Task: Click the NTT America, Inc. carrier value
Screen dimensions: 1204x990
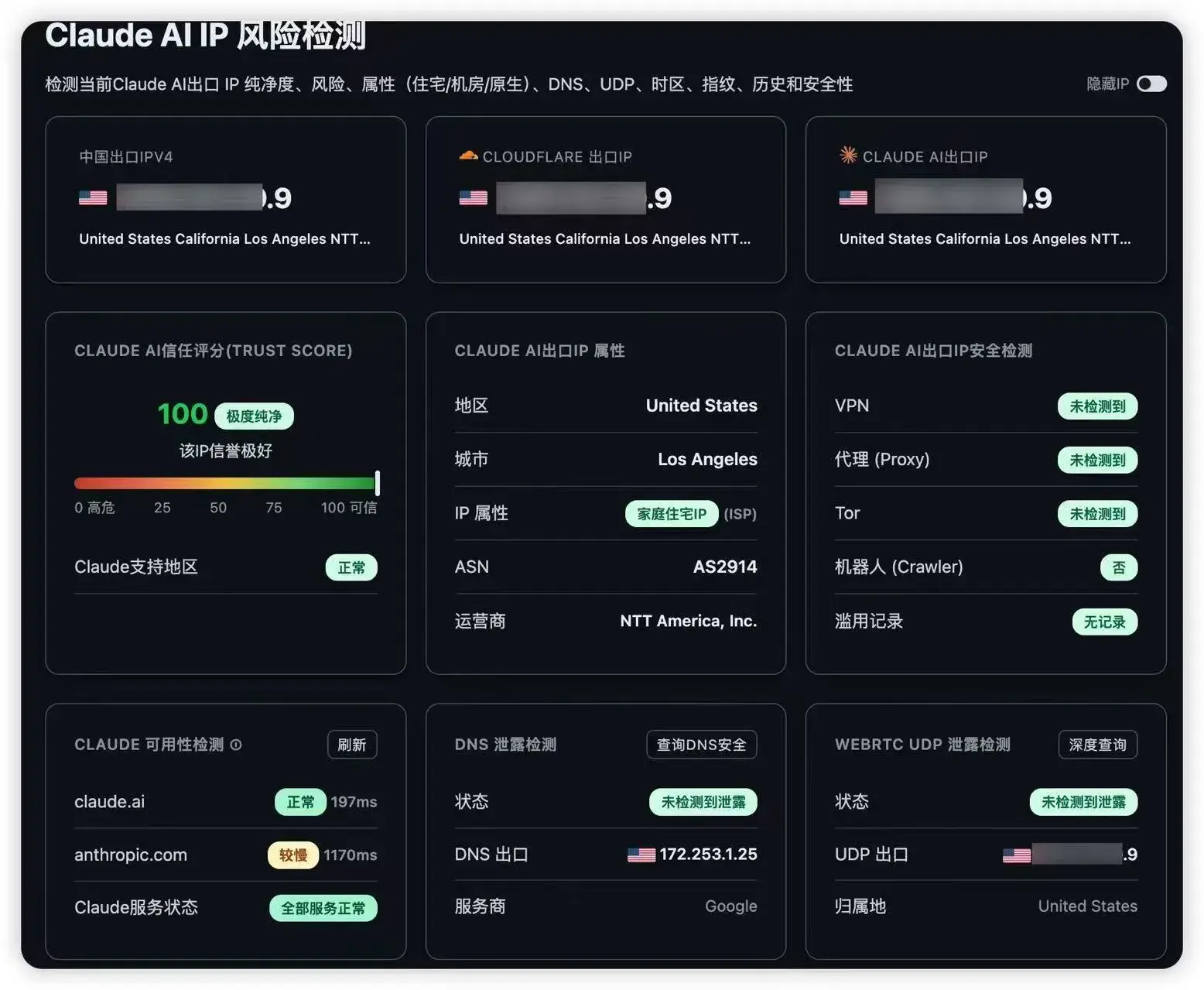Action: 689,621
